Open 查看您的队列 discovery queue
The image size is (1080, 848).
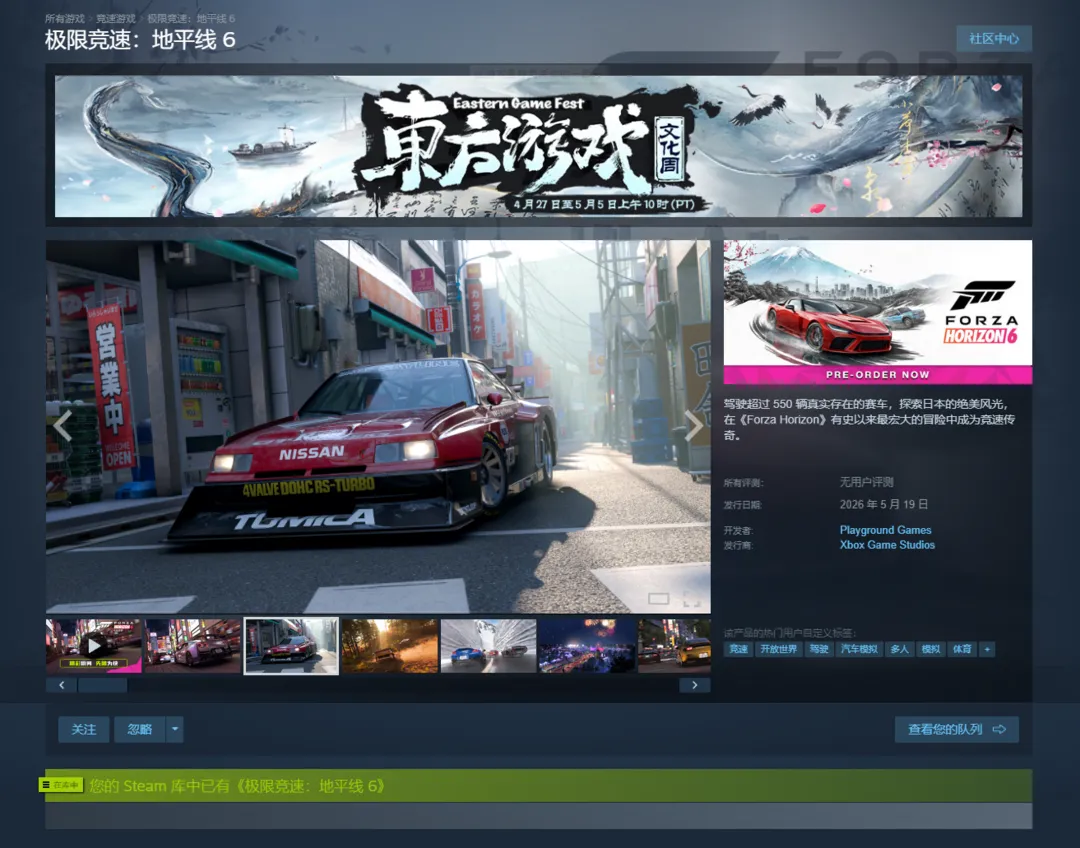pos(957,730)
